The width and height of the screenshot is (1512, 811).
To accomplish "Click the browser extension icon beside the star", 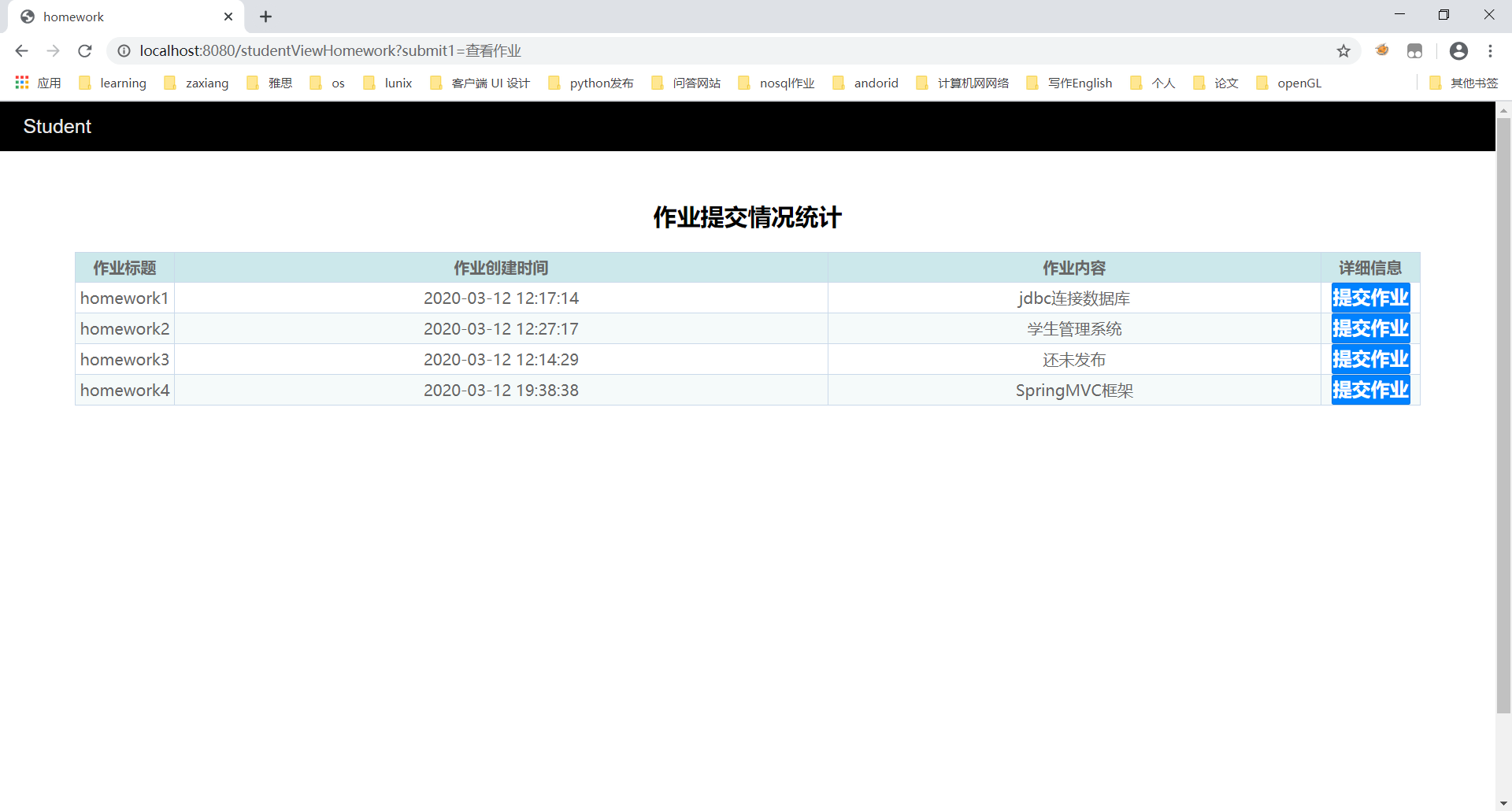I will click(x=1382, y=50).
